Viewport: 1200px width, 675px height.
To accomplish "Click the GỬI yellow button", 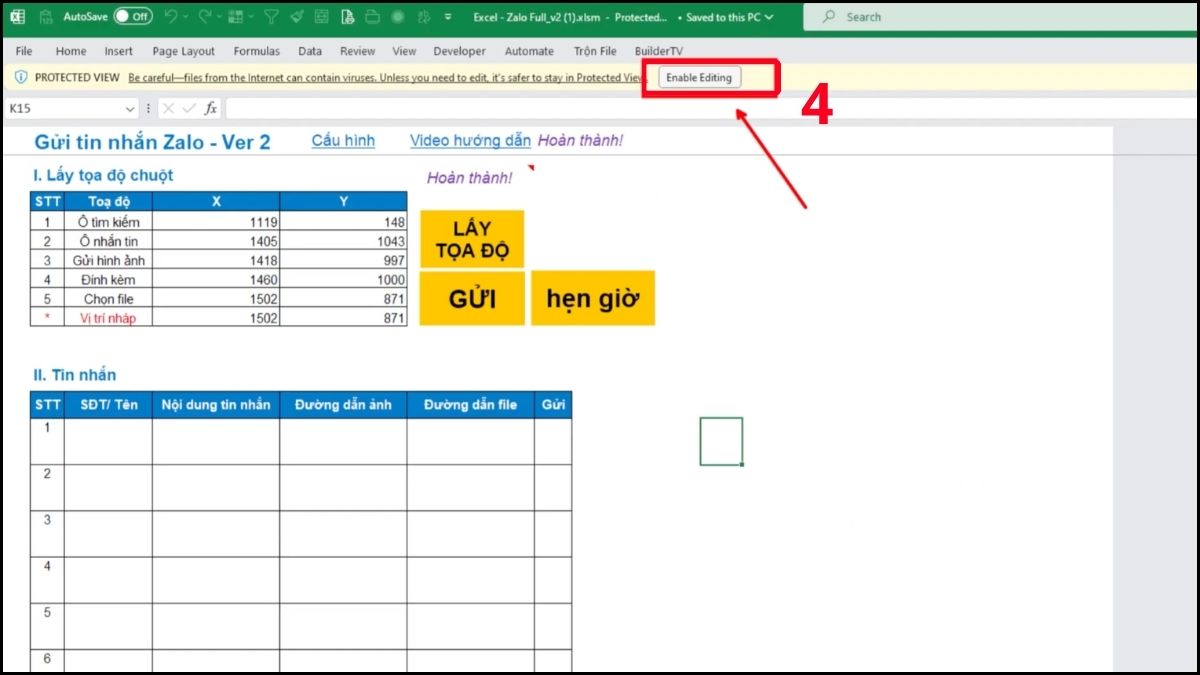I will click(472, 298).
